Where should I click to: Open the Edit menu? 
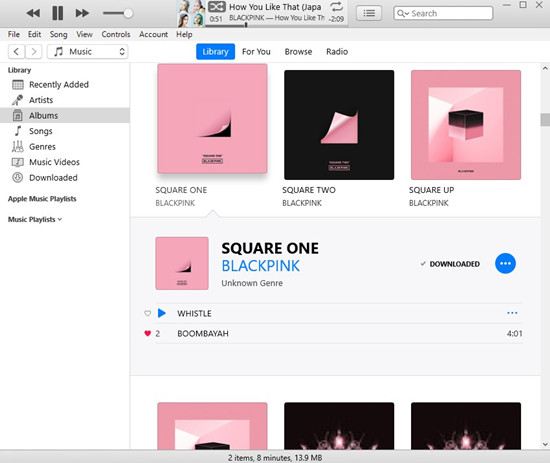click(x=34, y=34)
